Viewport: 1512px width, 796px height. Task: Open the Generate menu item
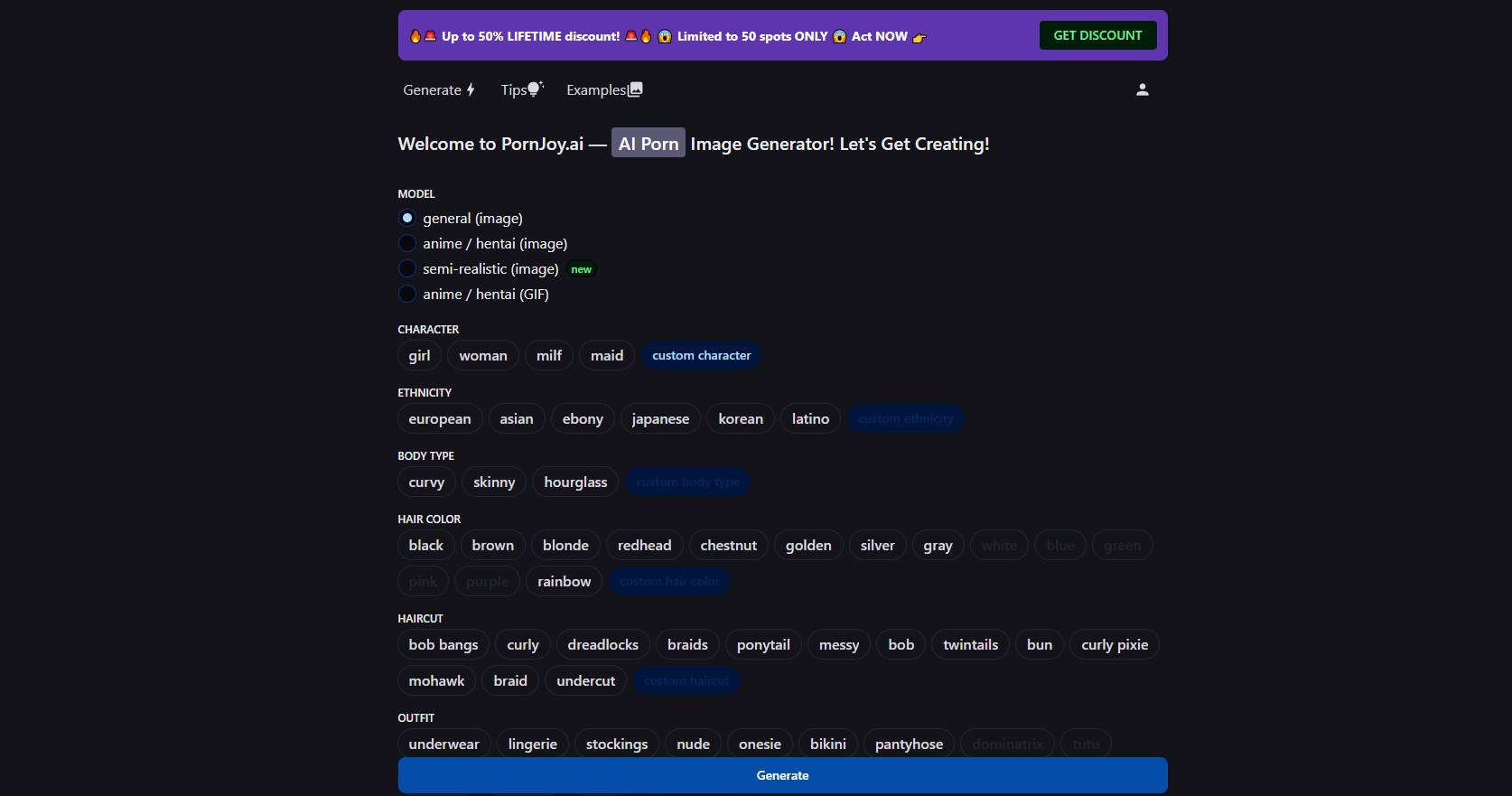[x=439, y=89]
